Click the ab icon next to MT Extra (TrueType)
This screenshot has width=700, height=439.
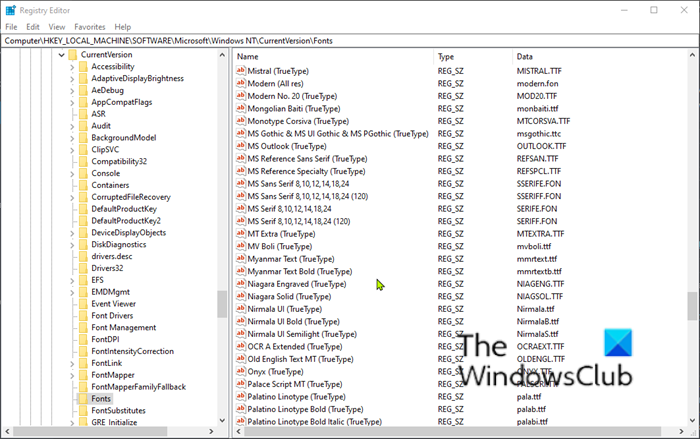(241, 233)
